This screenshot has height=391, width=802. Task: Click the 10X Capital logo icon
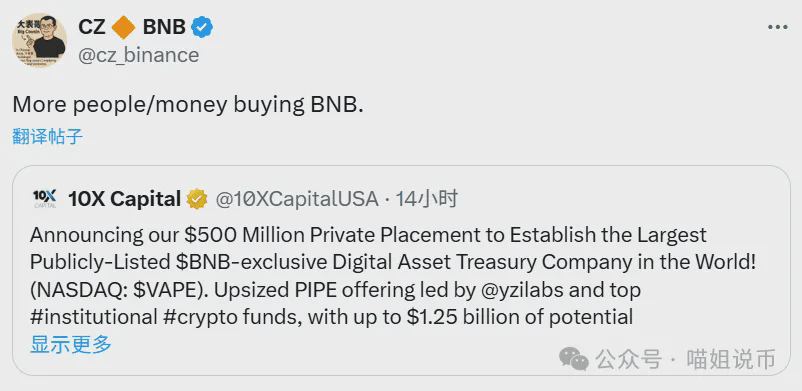point(44,198)
